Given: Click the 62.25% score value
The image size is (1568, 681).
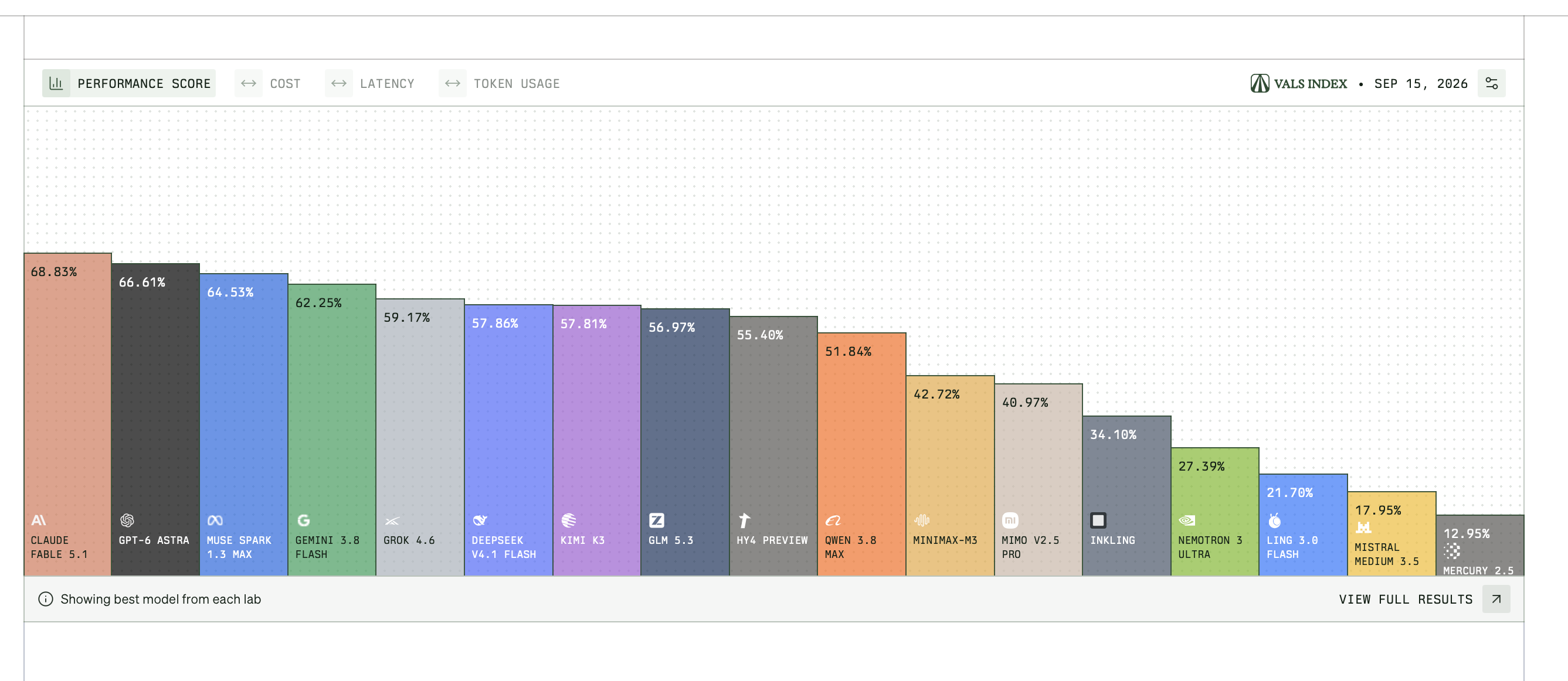Looking at the screenshot, I should tap(318, 302).
